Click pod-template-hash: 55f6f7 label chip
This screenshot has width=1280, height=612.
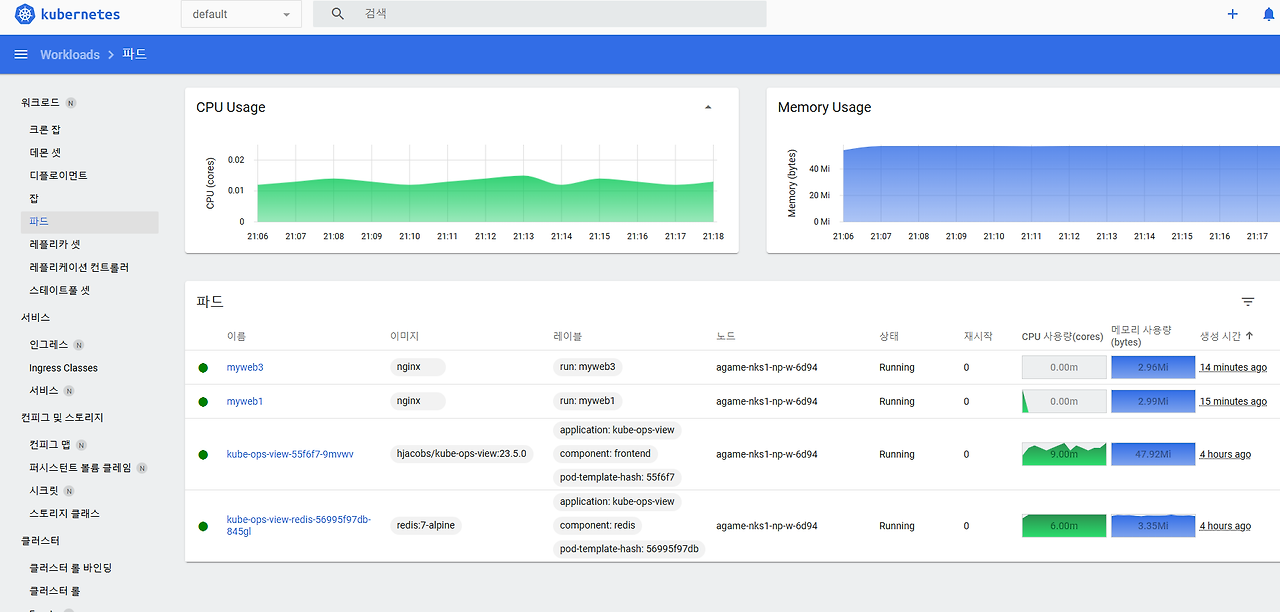tap(617, 477)
